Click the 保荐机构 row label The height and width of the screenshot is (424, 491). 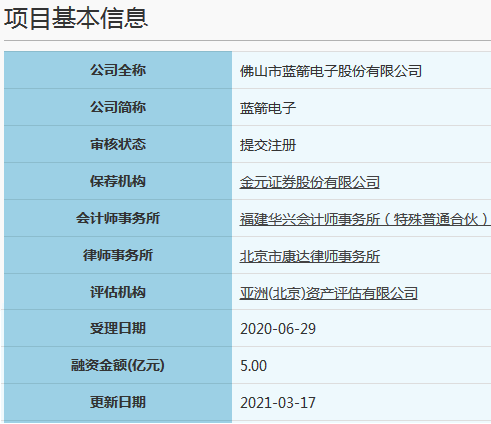(118, 181)
